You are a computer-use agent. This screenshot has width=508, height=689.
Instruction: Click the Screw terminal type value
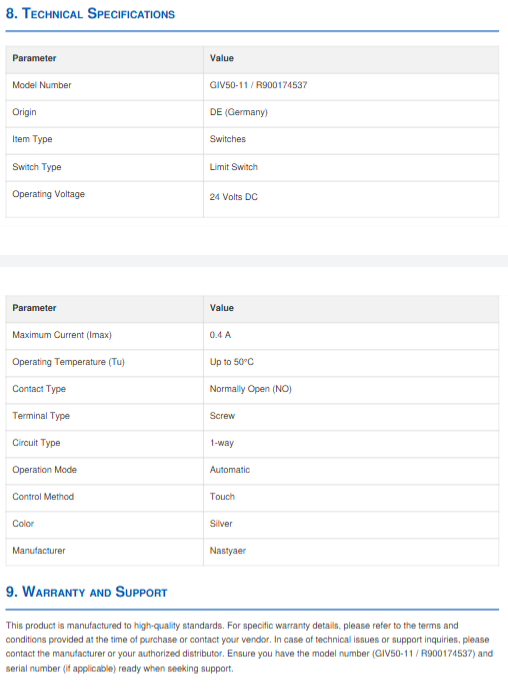click(x=222, y=416)
